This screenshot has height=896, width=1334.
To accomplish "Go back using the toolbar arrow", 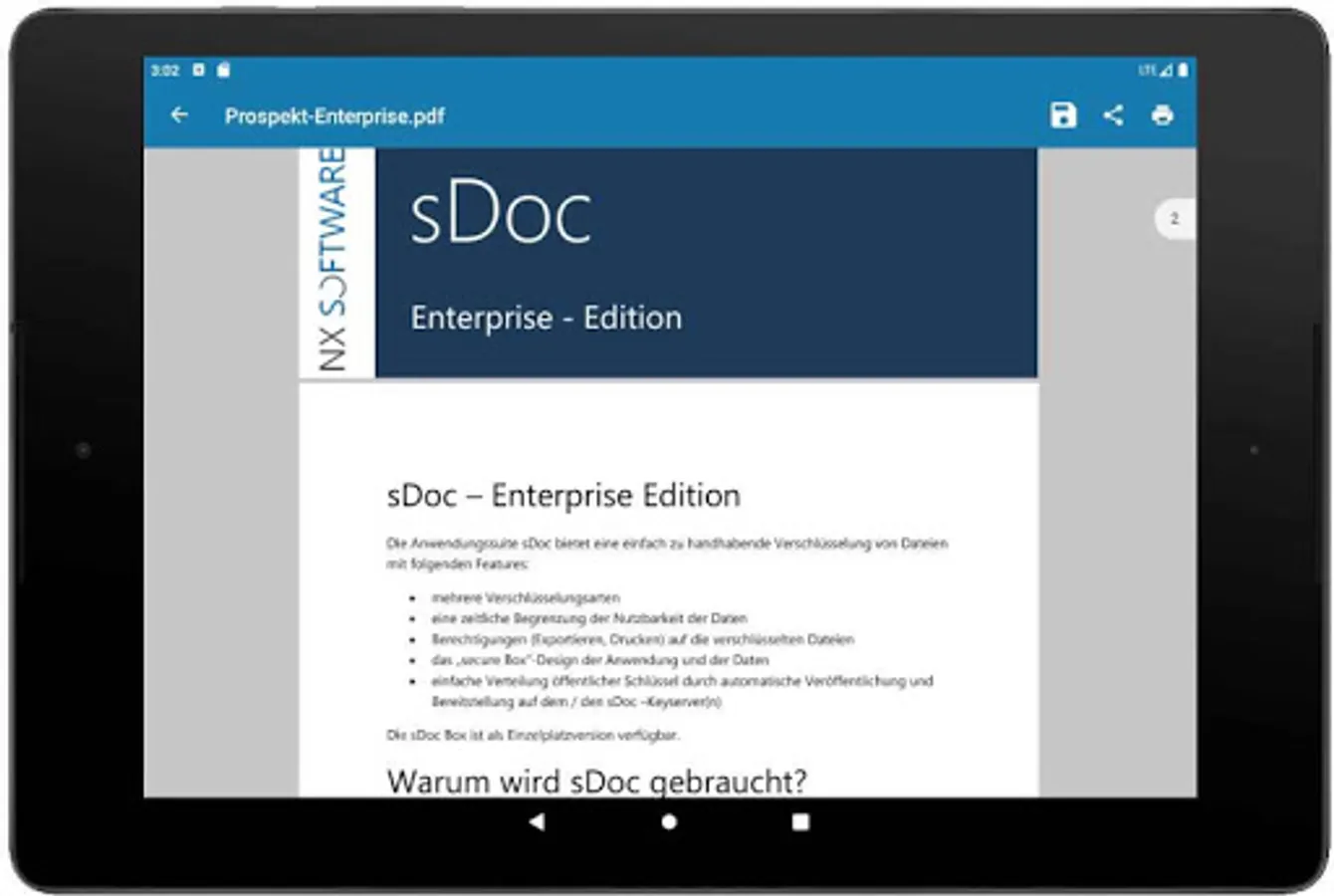I will point(179,115).
